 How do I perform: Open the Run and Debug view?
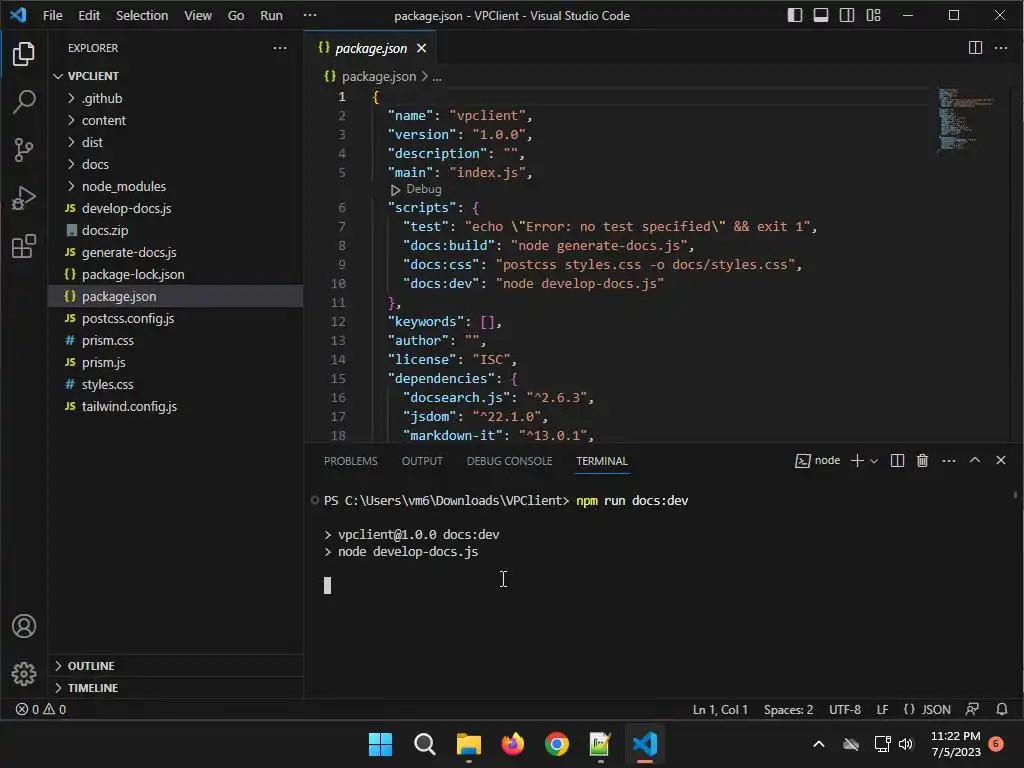24,198
